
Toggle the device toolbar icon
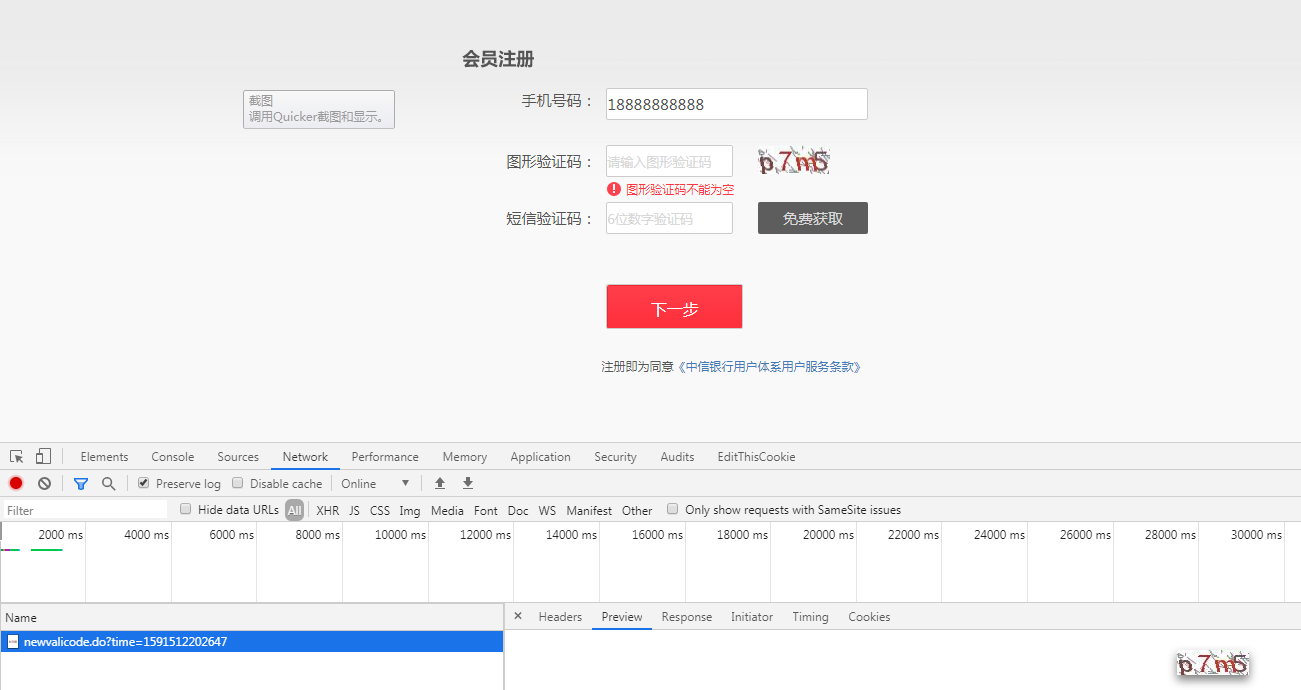(43, 457)
